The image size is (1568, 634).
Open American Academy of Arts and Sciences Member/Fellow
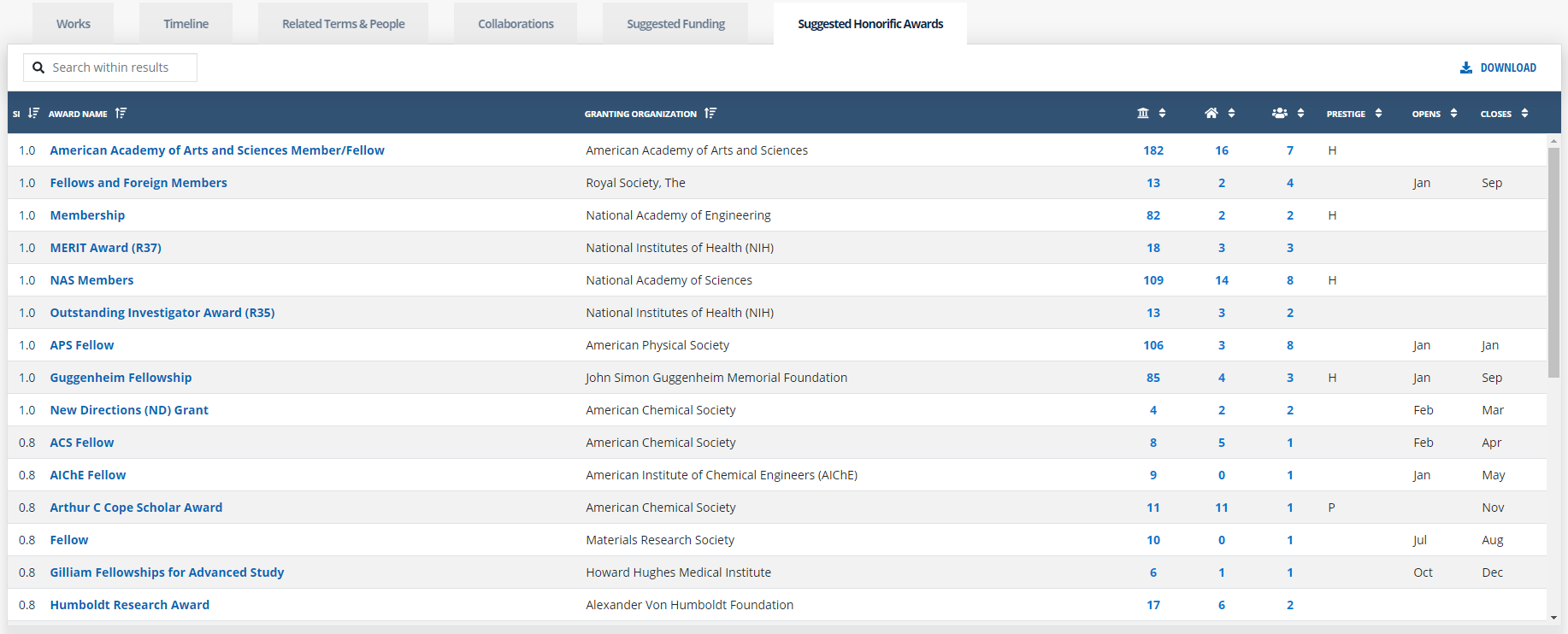point(217,150)
